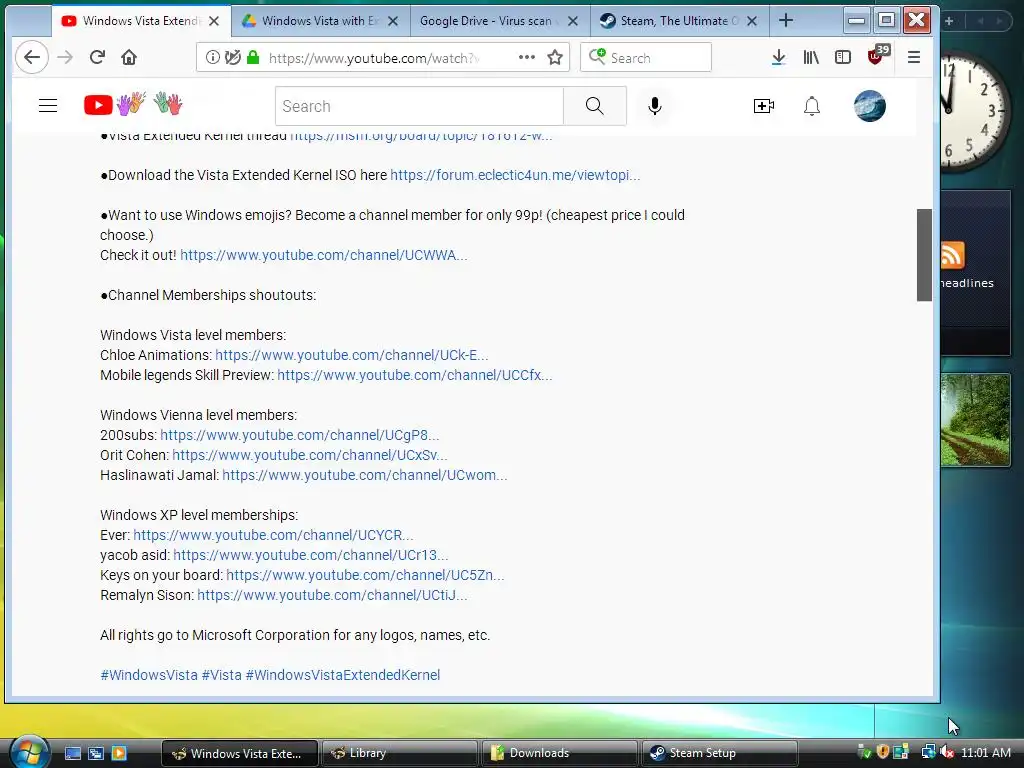1024x768 pixels.
Task: Click Windows Vista Exte... taskbar button
Action: point(239,753)
